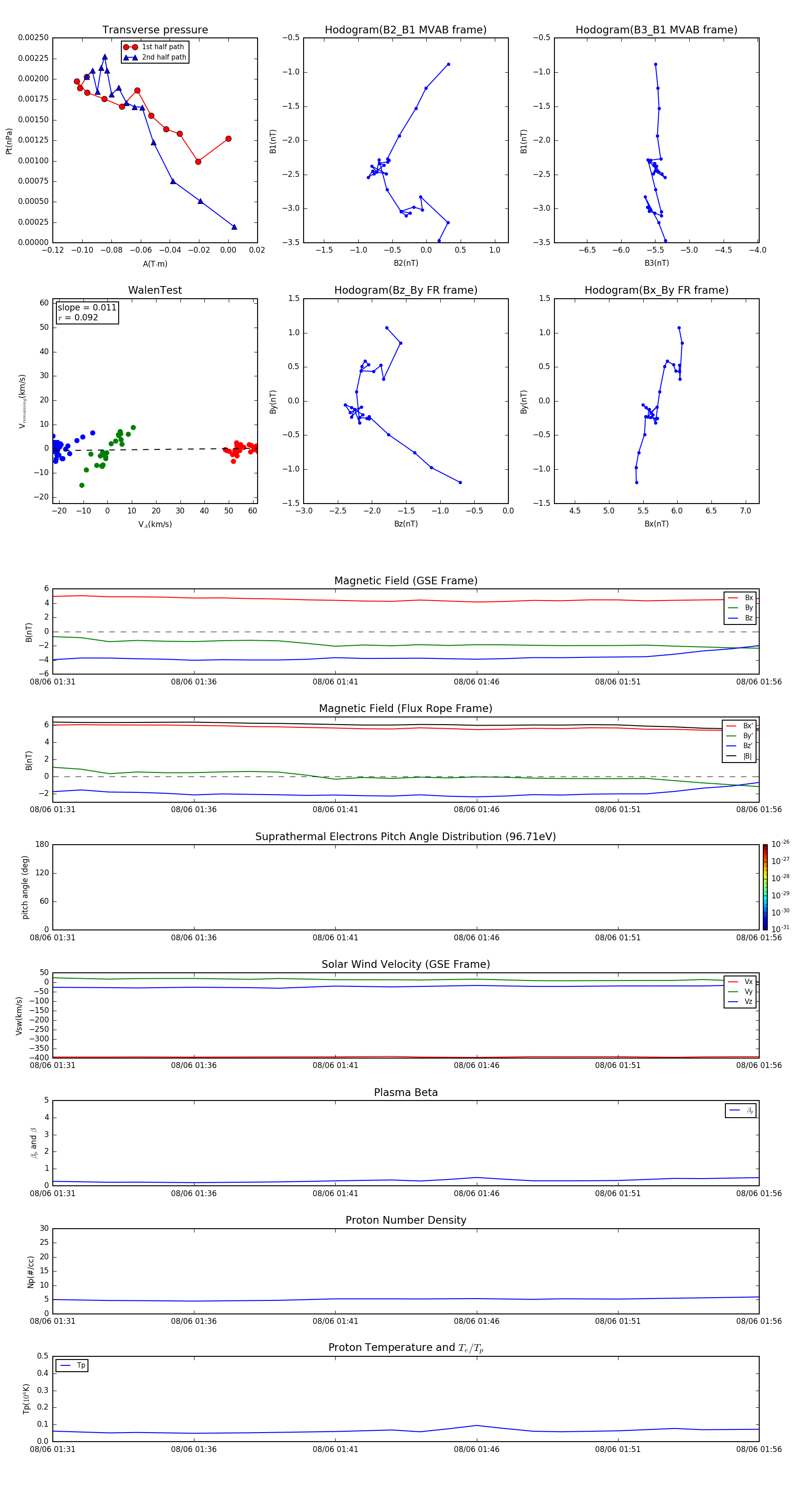The width and height of the screenshot is (812, 1489).
Task: Click the Vremaining(km/s) y-axis label
Action: tap(23, 401)
